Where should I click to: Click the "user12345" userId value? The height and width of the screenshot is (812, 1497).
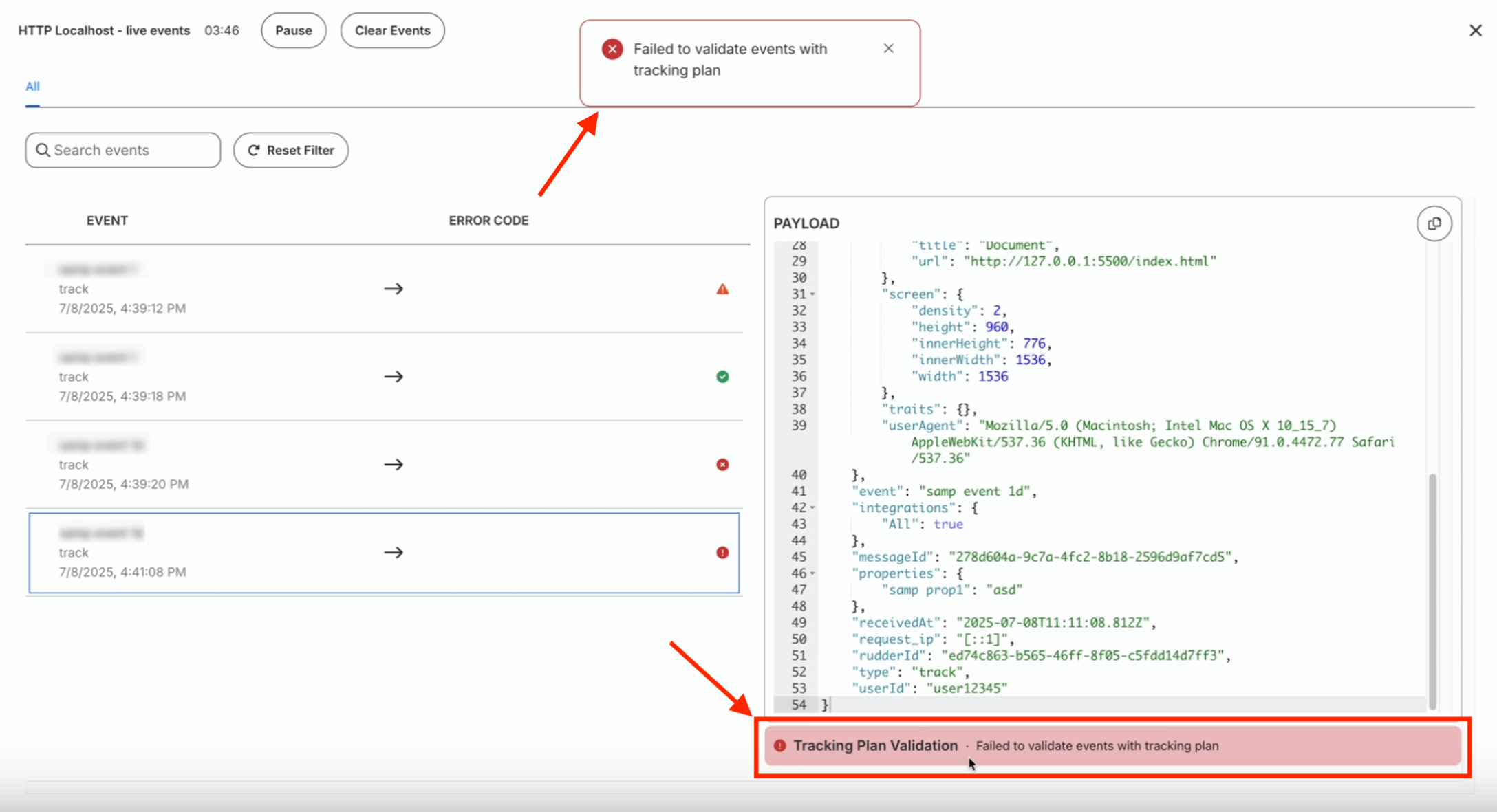967,689
